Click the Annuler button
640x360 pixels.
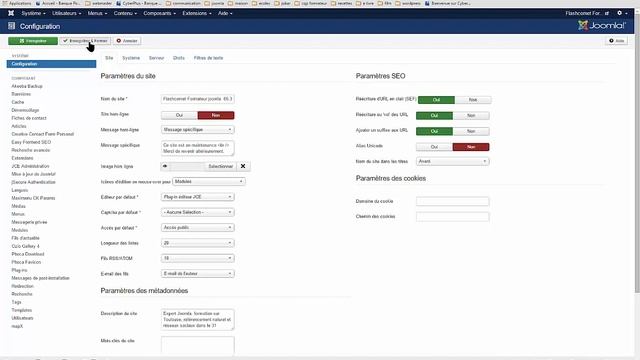click(x=127, y=41)
